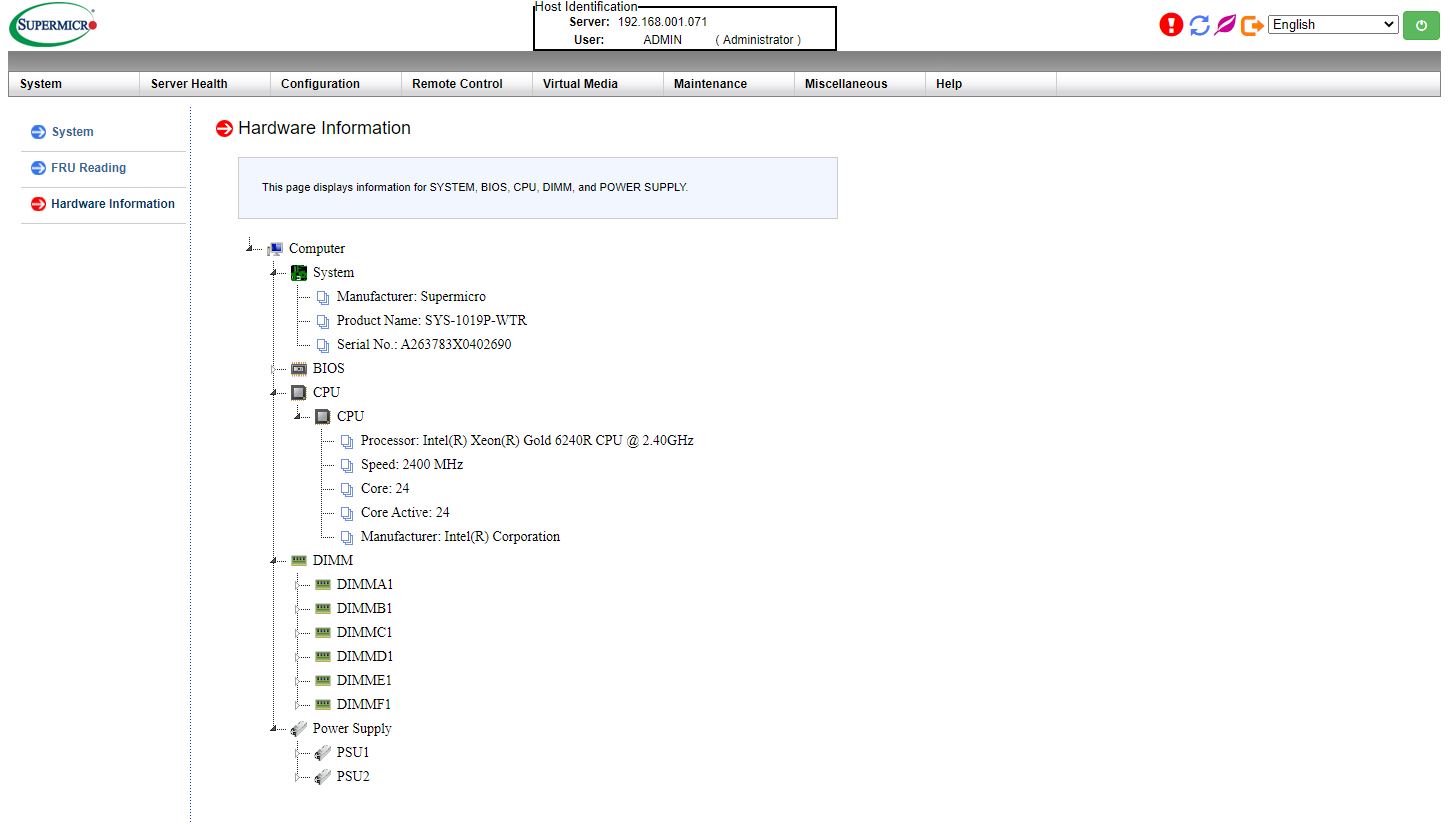
Task: Click the DIMM memory module icon
Action: (x=299, y=560)
